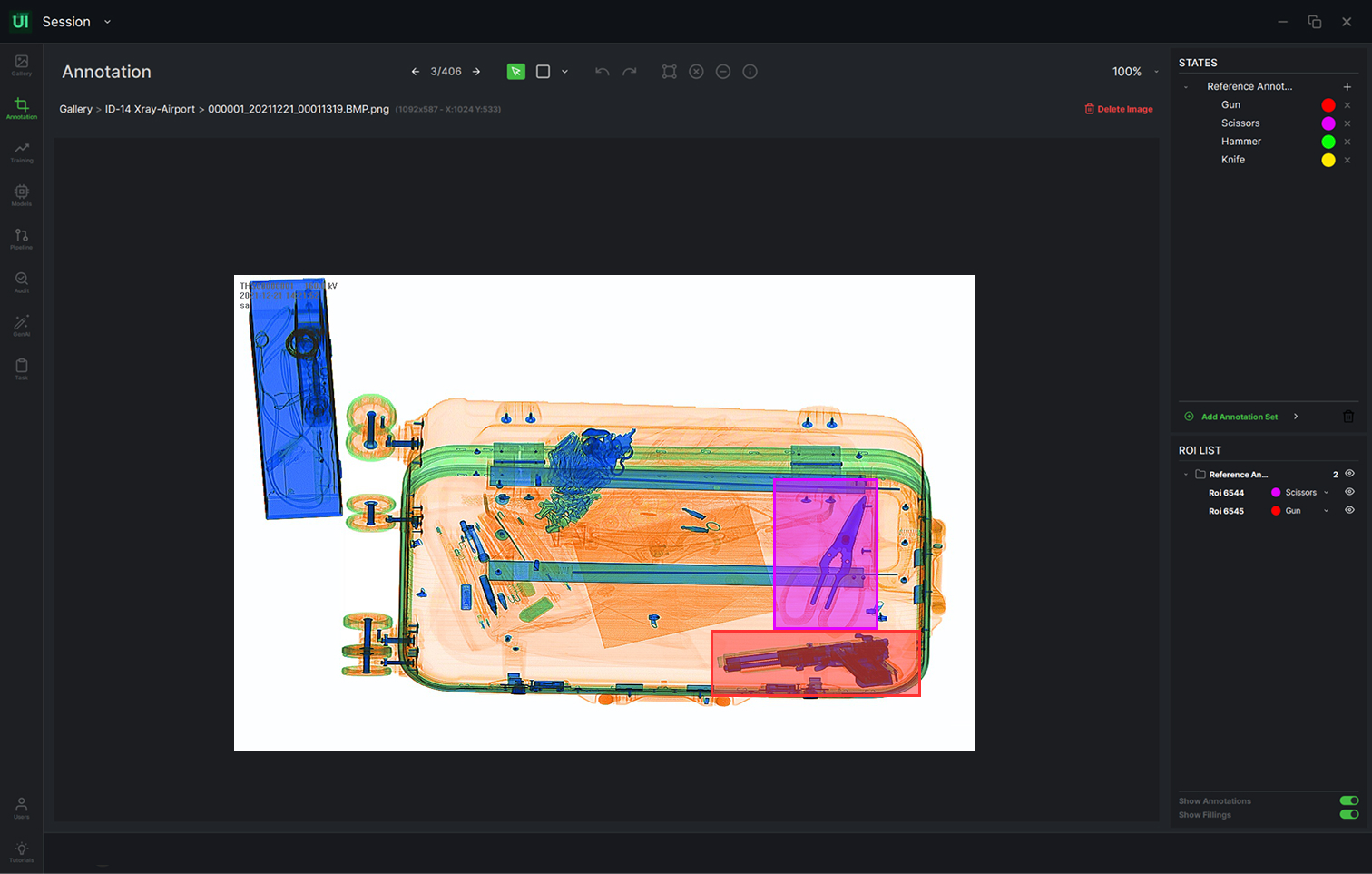Screen dimensions: 1372x874
Task: Click the yellow Knife color swatch
Action: click(1328, 160)
